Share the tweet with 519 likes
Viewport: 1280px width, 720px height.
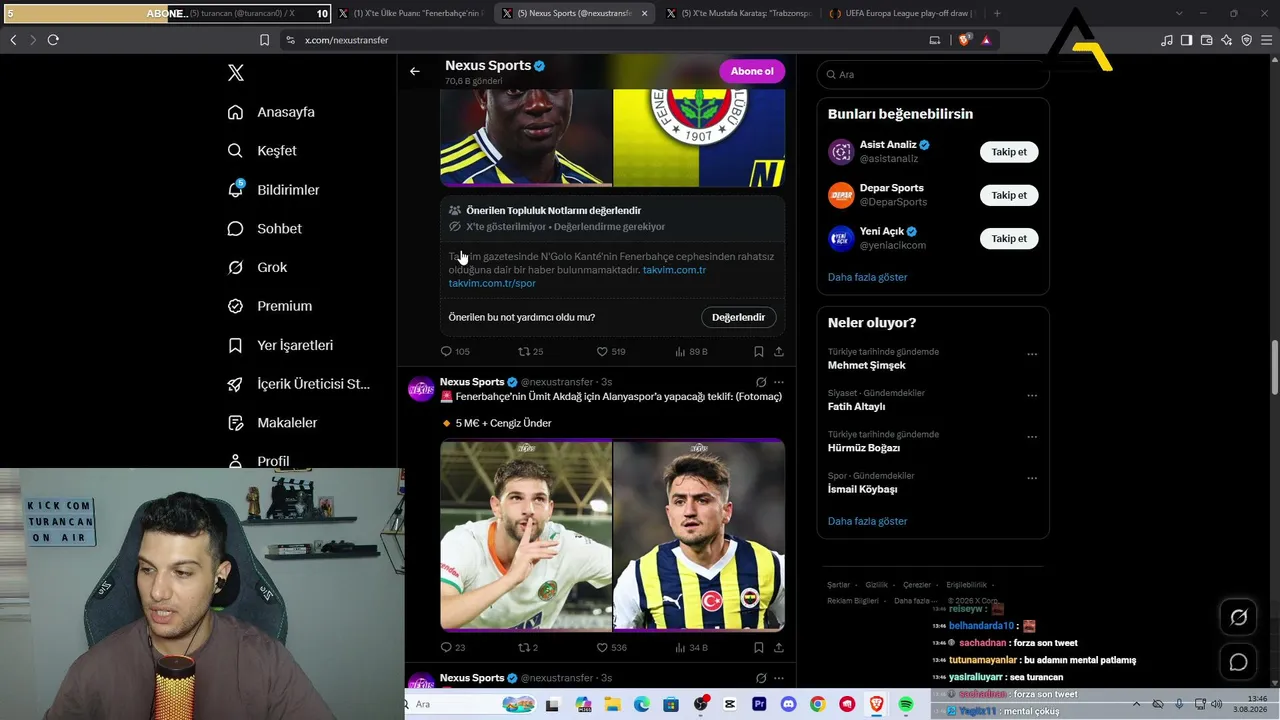(x=779, y=352)
